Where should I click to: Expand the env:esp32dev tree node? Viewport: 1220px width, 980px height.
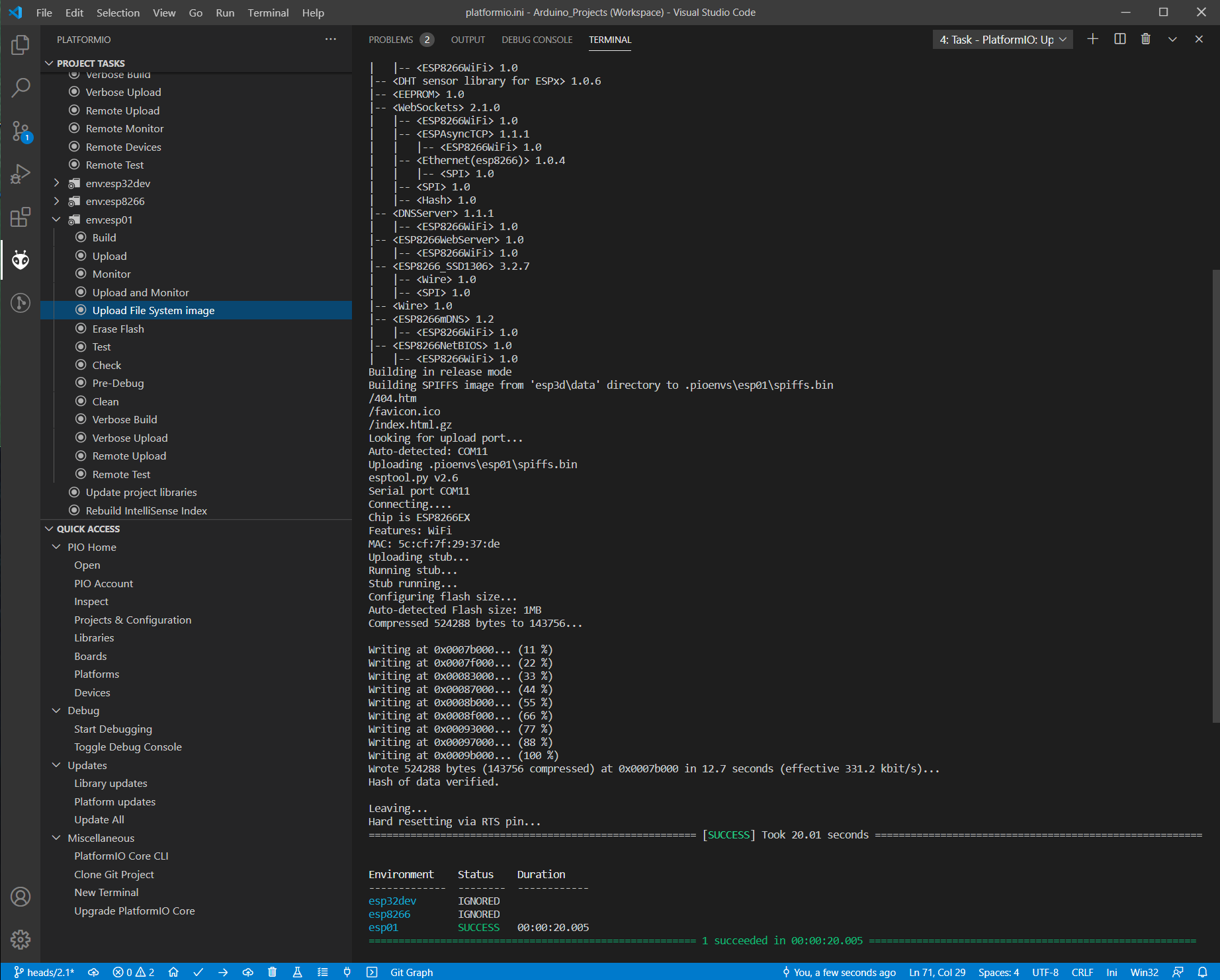(57, 183)
